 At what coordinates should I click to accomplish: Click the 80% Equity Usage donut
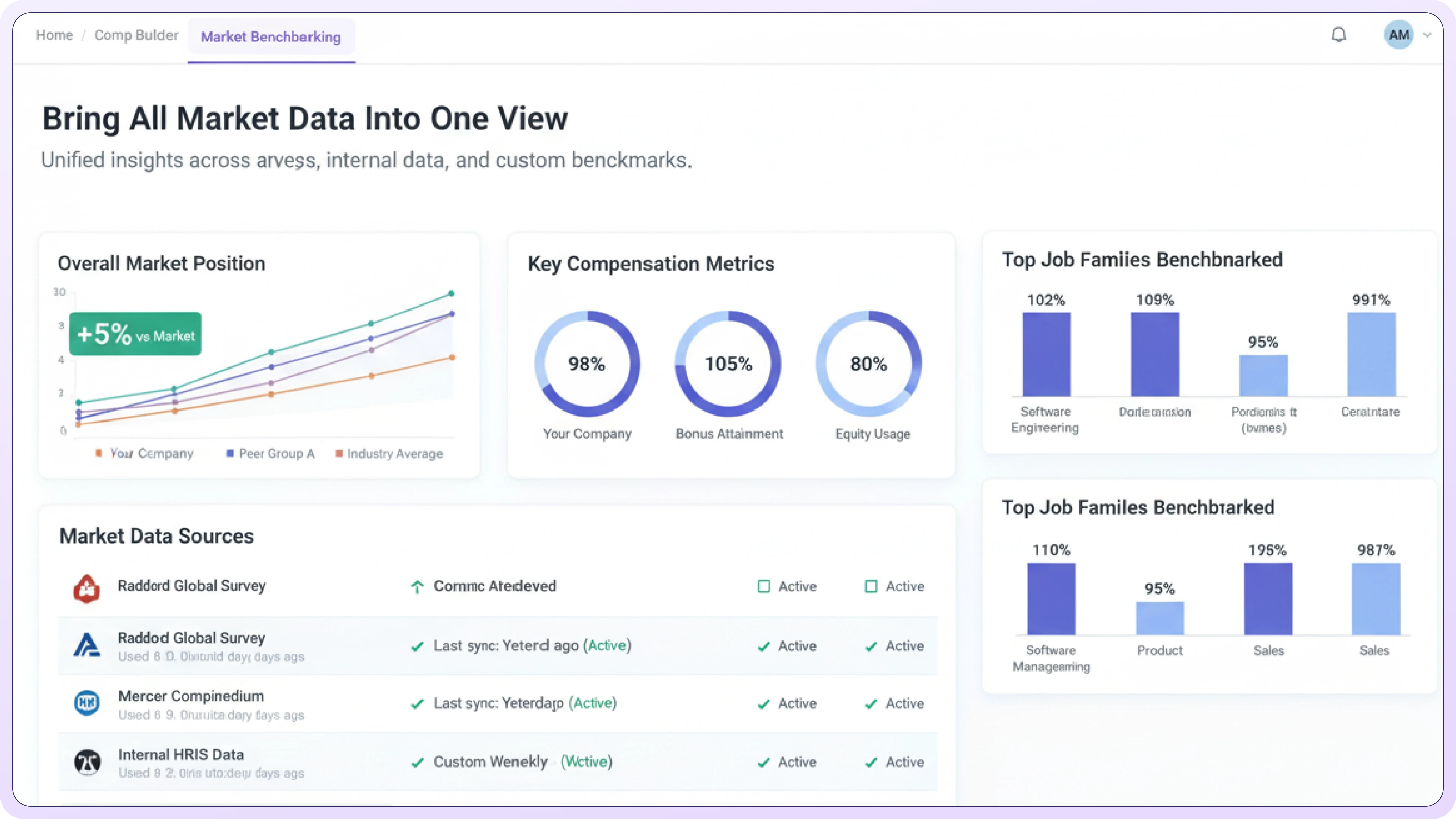[x=869, y=364]
